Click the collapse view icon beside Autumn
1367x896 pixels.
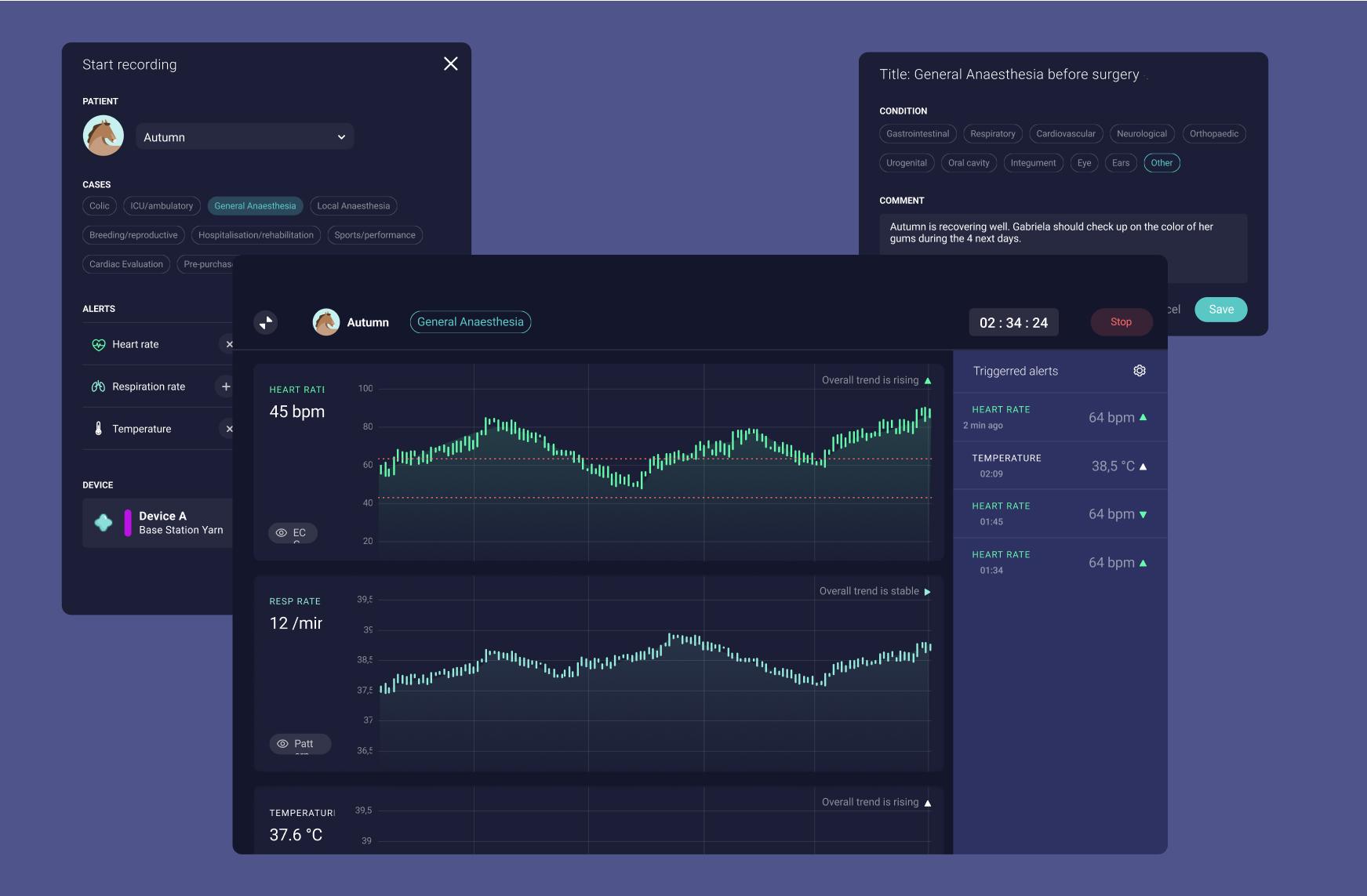point(266,322)
